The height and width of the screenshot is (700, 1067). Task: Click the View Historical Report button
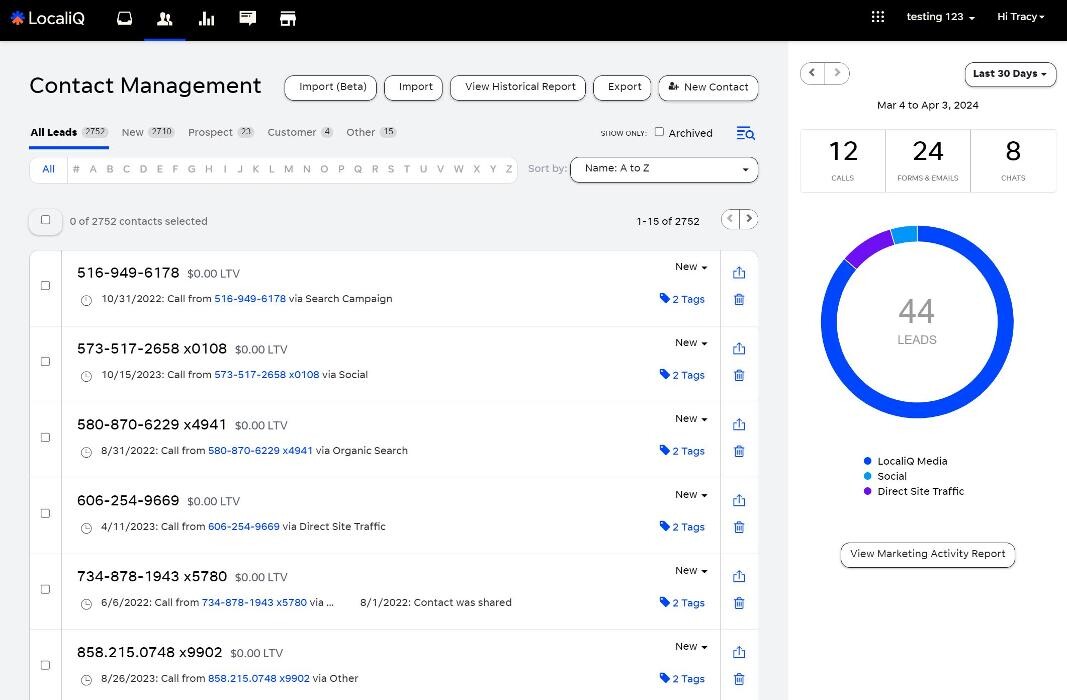pyautogui.click(x=520, y=87)
